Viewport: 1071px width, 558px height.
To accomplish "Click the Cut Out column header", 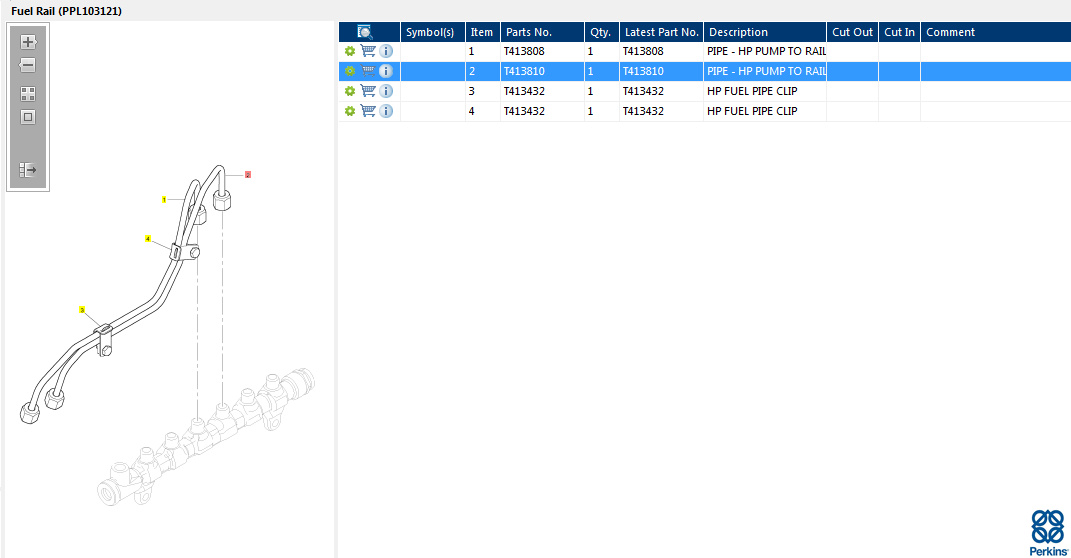I will 852,32.
